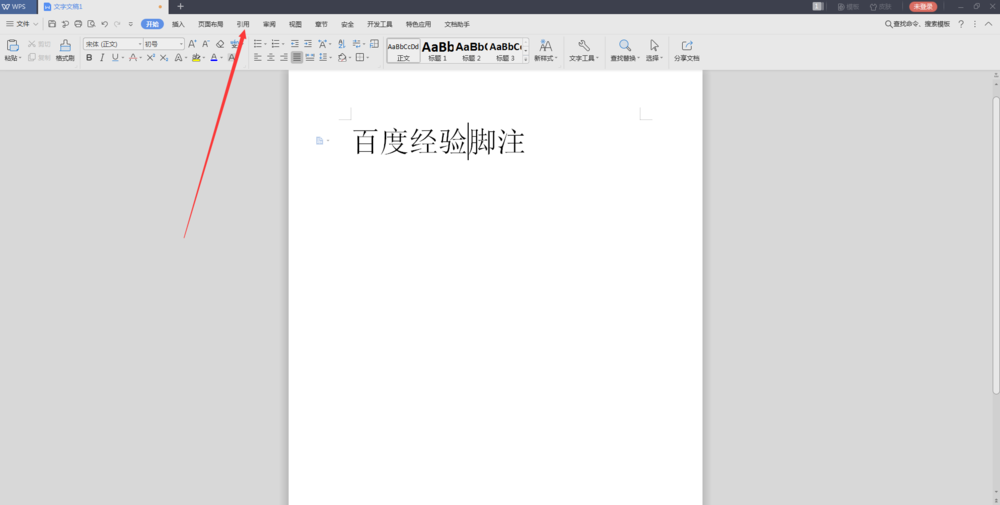Click the WPS home button

tap(18, 6)
